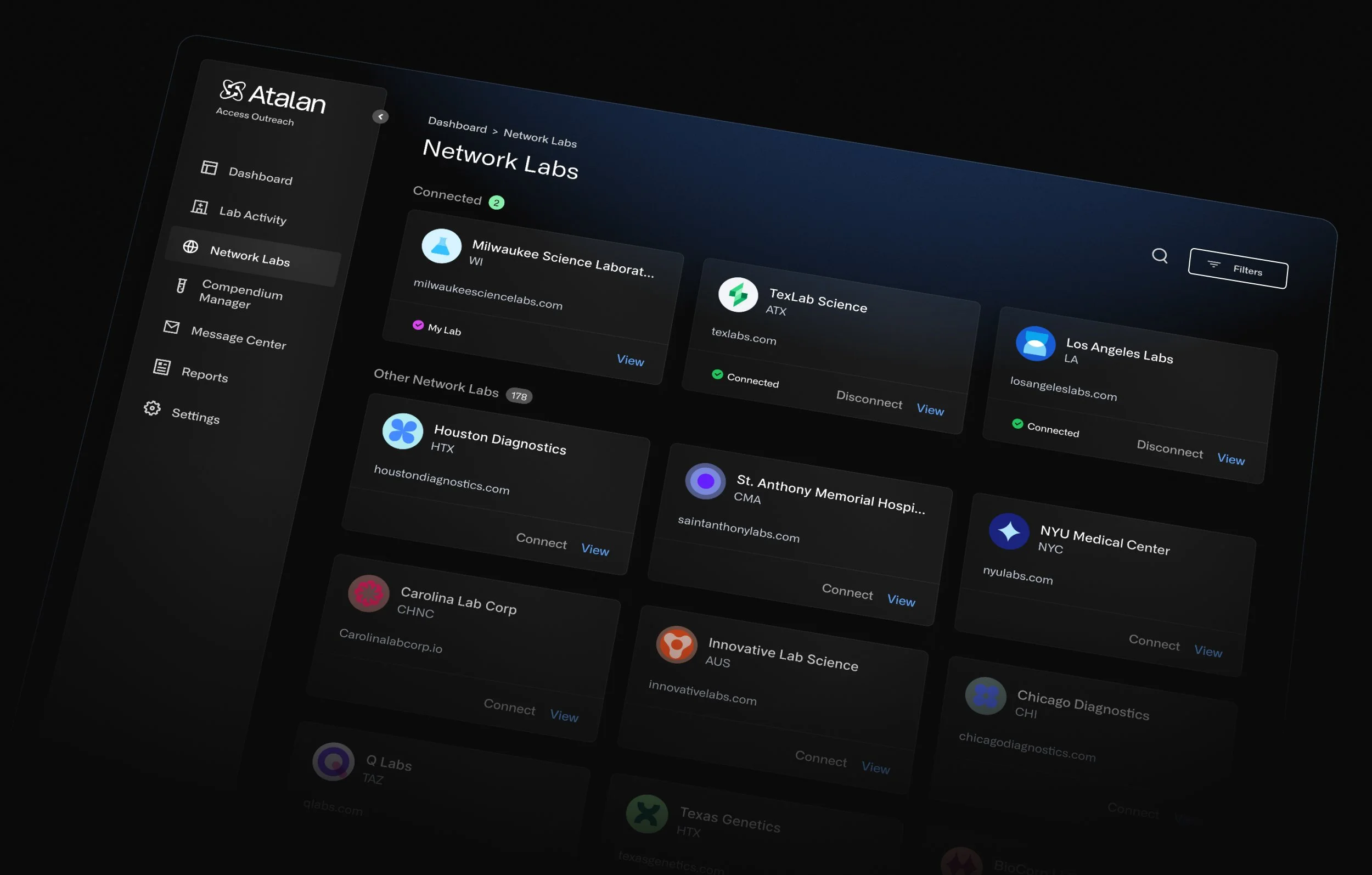The height and width of the screenshot is (875, 1372).
Task: View the NYU Medical Center lab
Action: point(1208,651)
